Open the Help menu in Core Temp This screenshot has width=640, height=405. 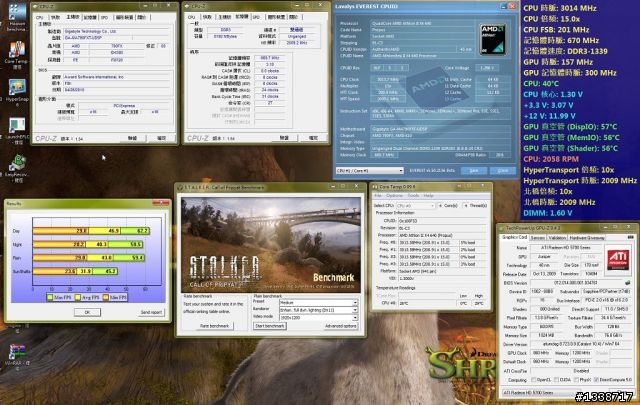[428, 196]
